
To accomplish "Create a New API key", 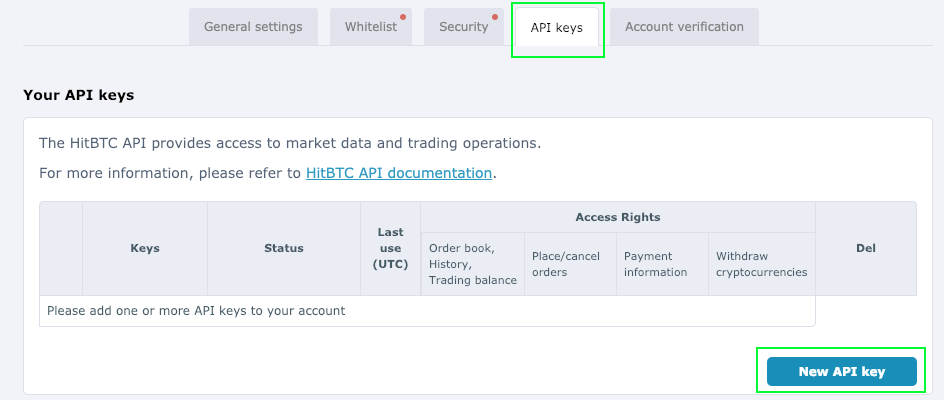I will [842, 372].
